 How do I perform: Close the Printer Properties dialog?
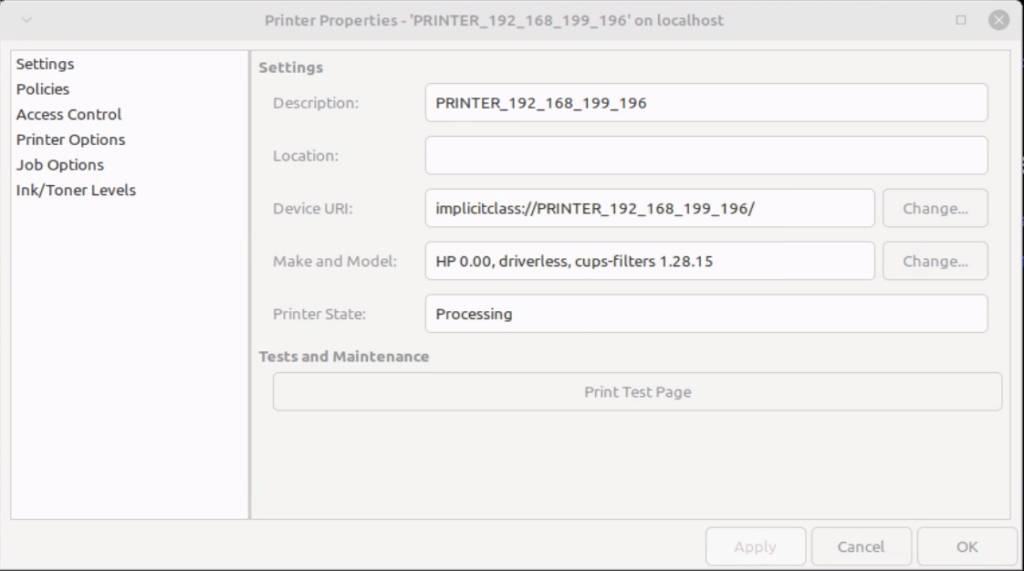pos(998,20)
